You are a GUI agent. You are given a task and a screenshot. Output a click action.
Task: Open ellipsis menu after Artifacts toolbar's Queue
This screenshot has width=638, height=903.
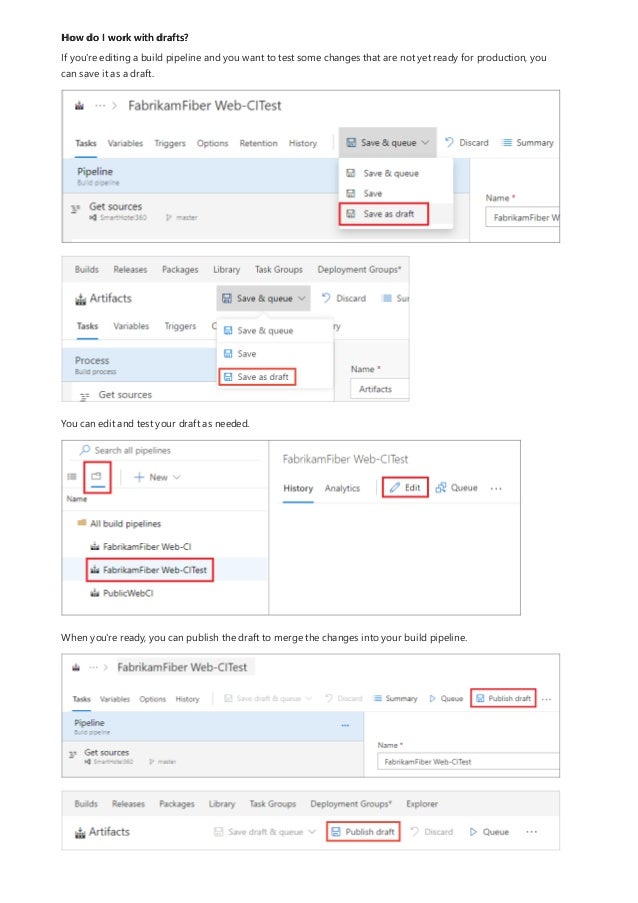coord(531,832)
